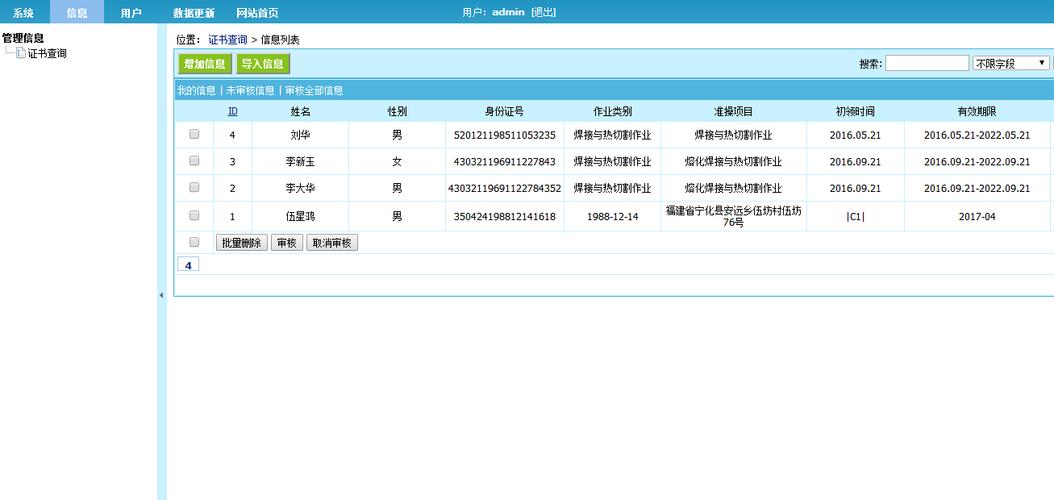Open 证书查询 in the sidebar tree
The height and width of the screenshot is (500, 1054).
coord(47,53)
